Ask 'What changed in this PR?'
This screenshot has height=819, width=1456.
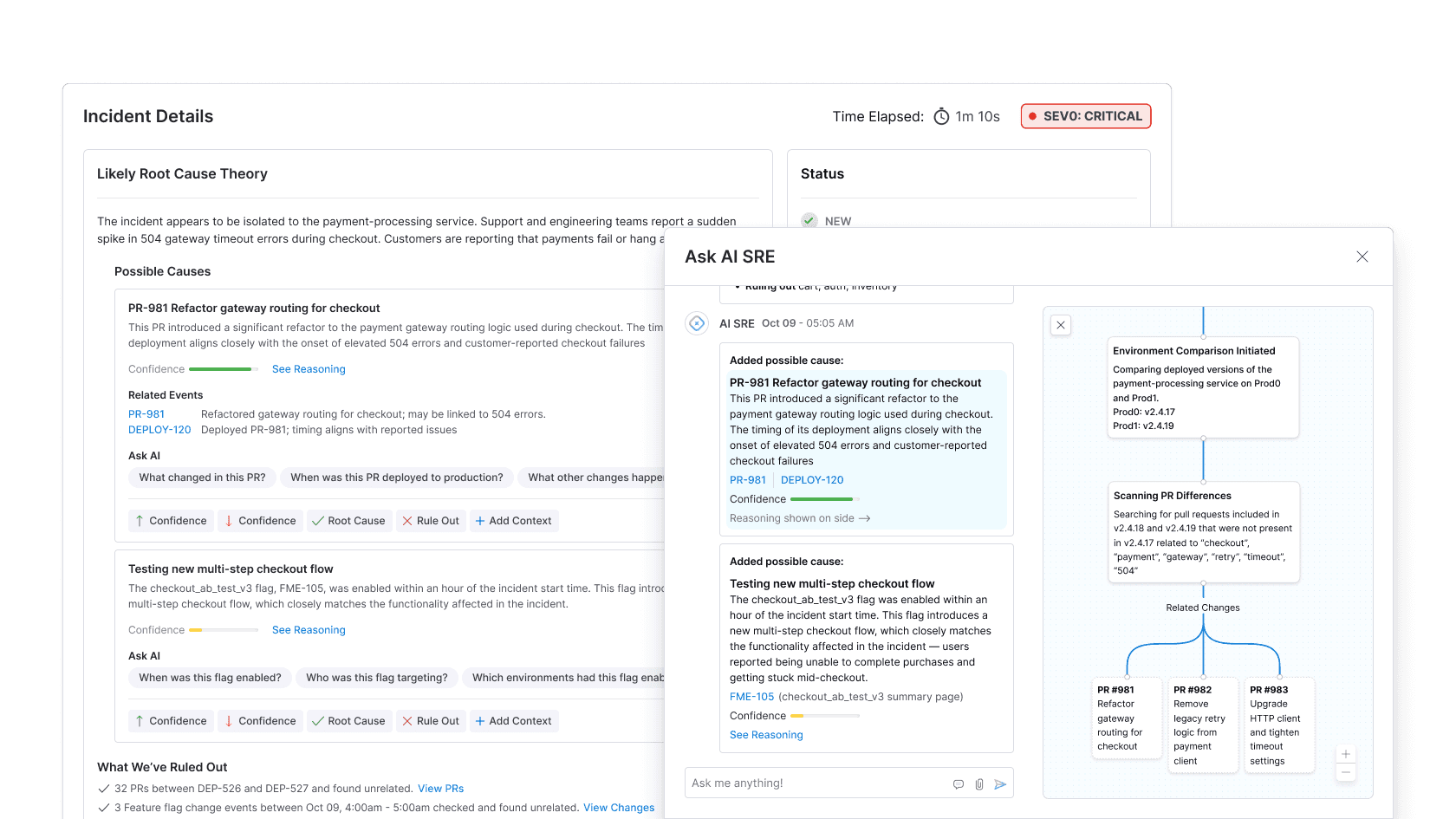[x=203, y=478]
